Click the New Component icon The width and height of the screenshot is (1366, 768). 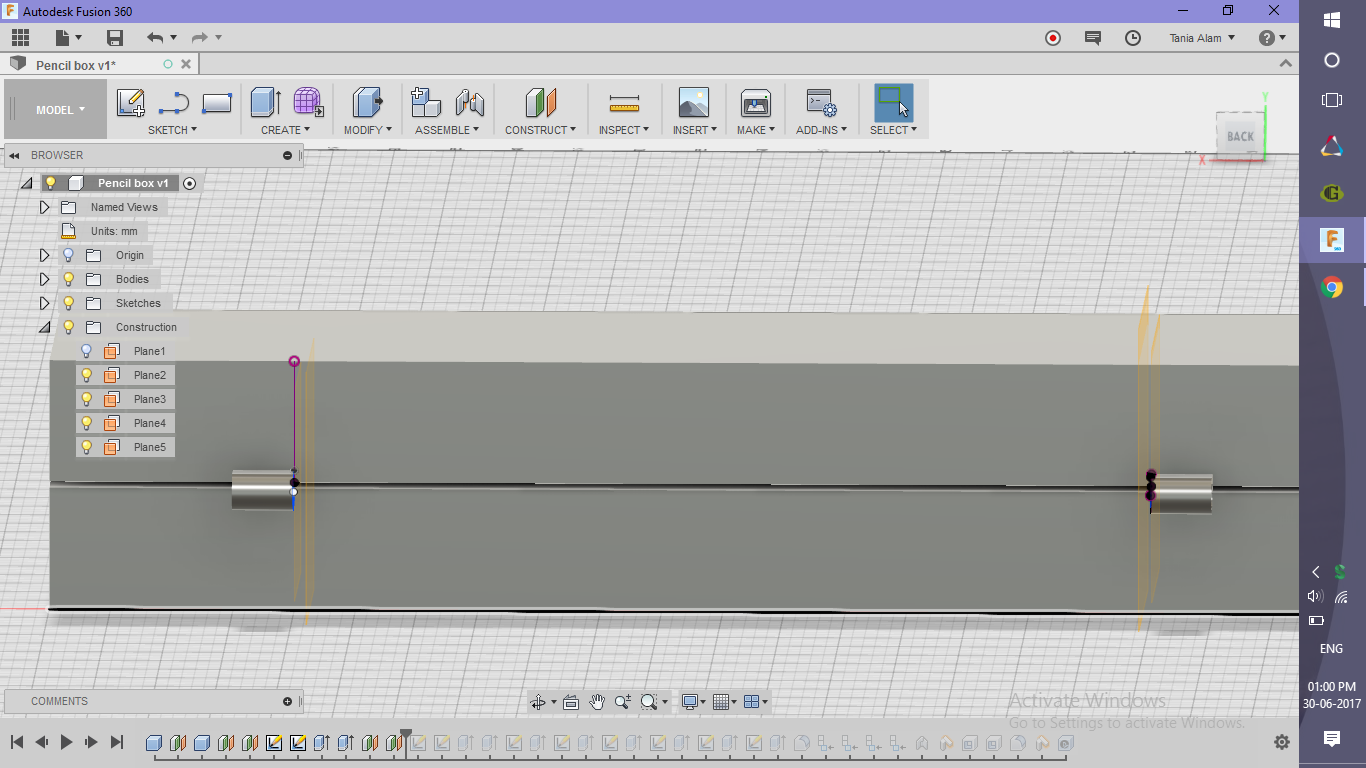coord(426,102)
